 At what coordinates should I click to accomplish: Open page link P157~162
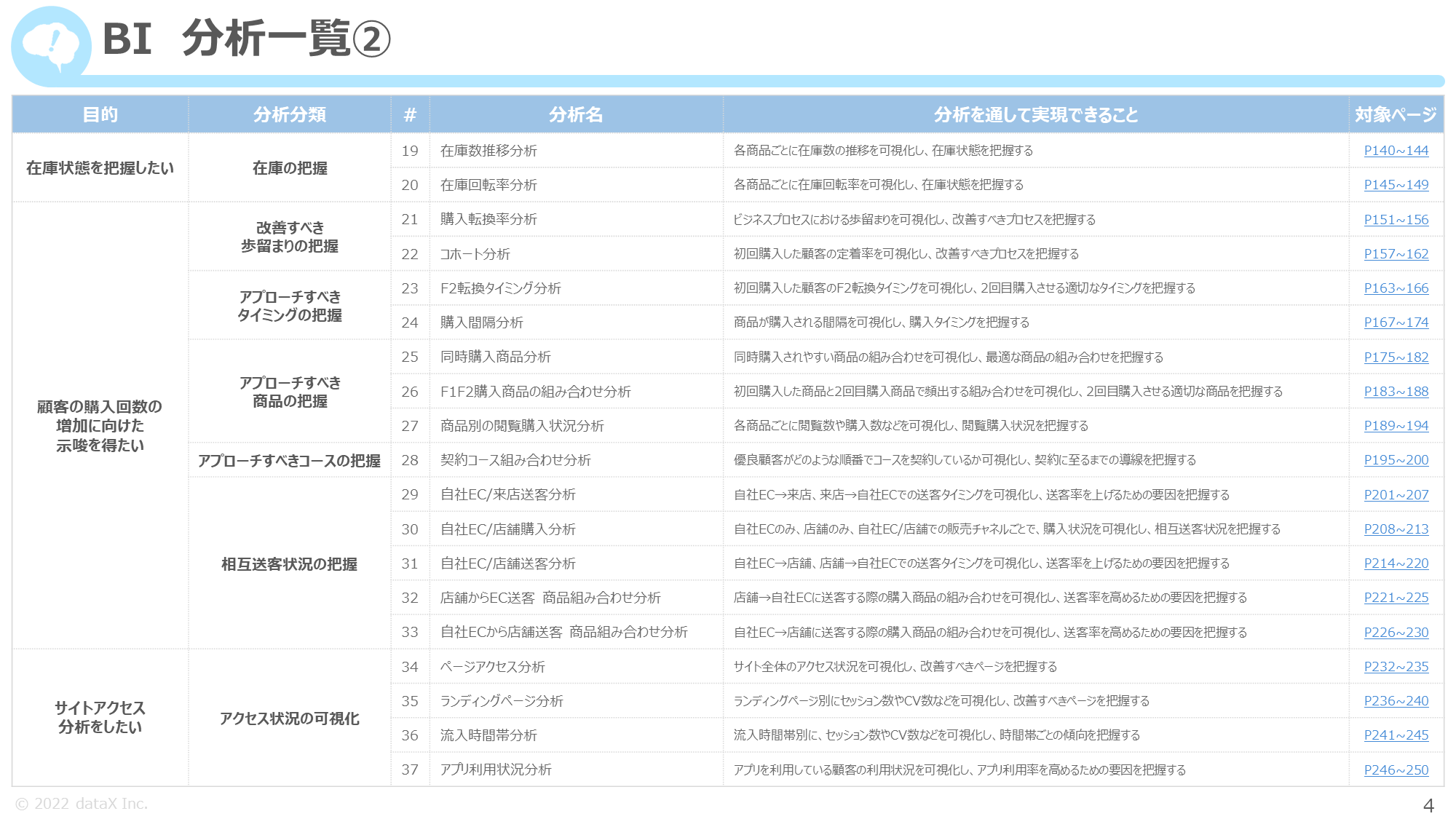tap(1396, 254)
